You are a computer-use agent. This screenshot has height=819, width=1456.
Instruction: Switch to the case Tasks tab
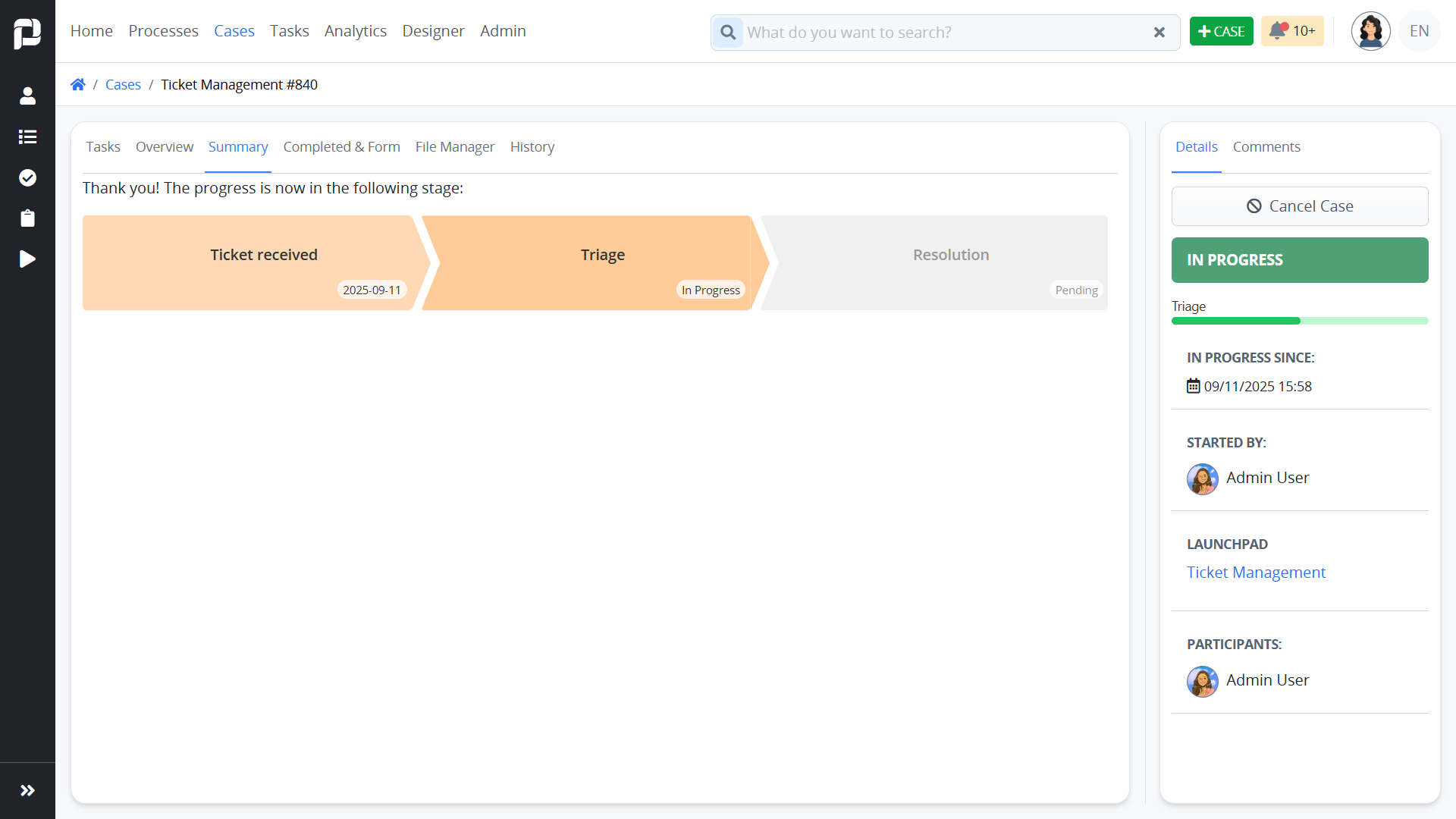(103, 146)
